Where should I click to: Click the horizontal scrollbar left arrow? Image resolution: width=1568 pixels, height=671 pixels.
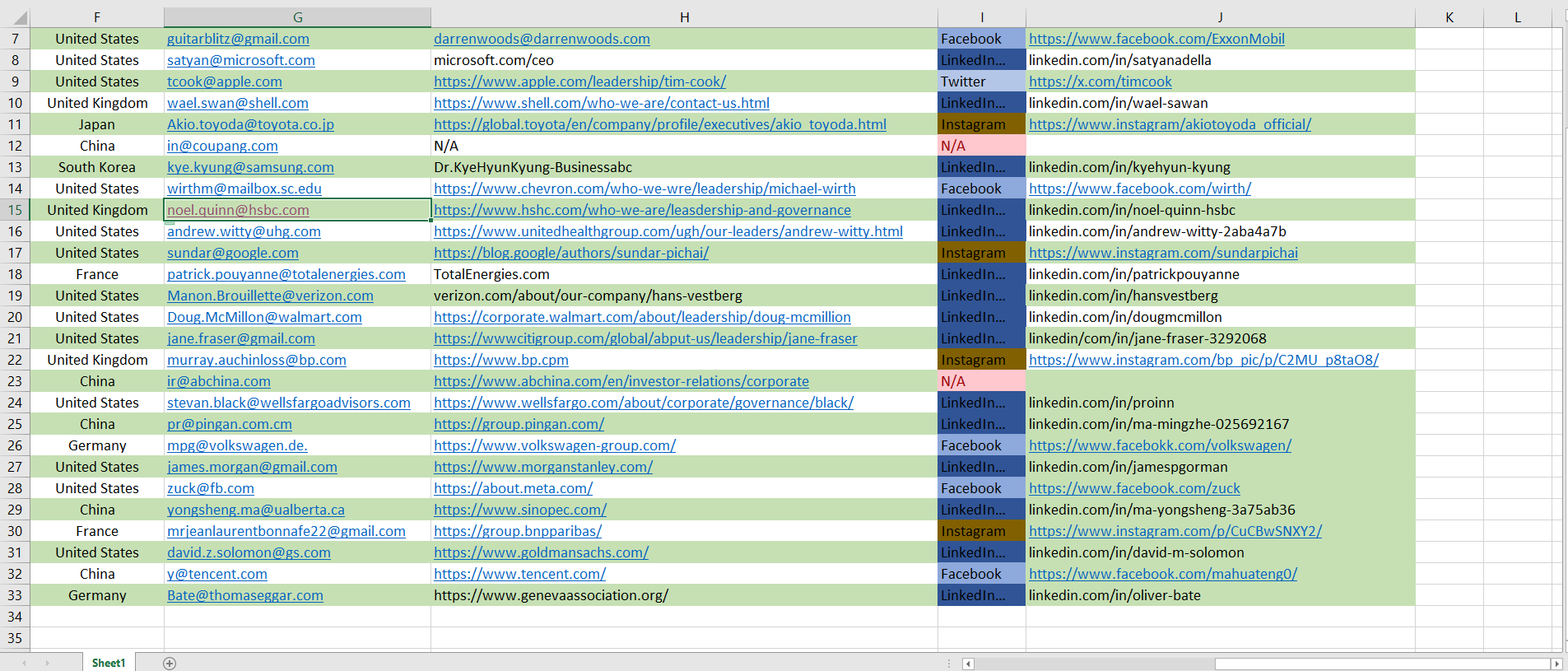coord(968,664)
